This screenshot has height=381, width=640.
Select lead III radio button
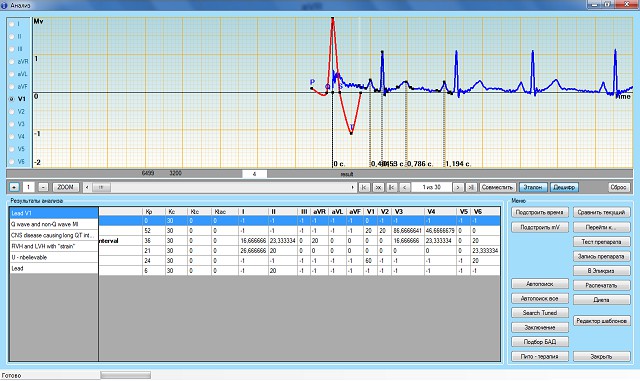tap(12, 49)
